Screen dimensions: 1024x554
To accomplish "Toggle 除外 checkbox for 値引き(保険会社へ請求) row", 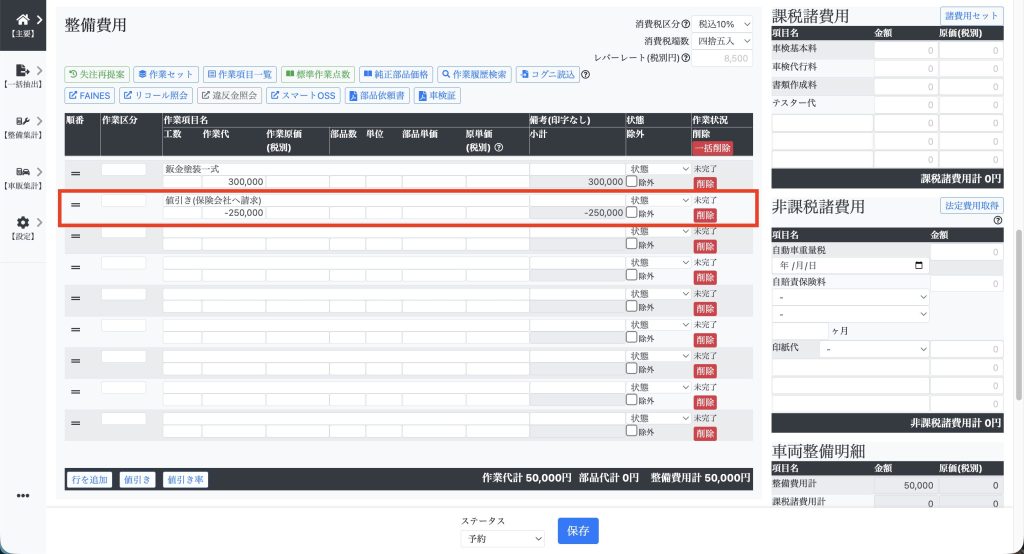I will coord(631,213).
